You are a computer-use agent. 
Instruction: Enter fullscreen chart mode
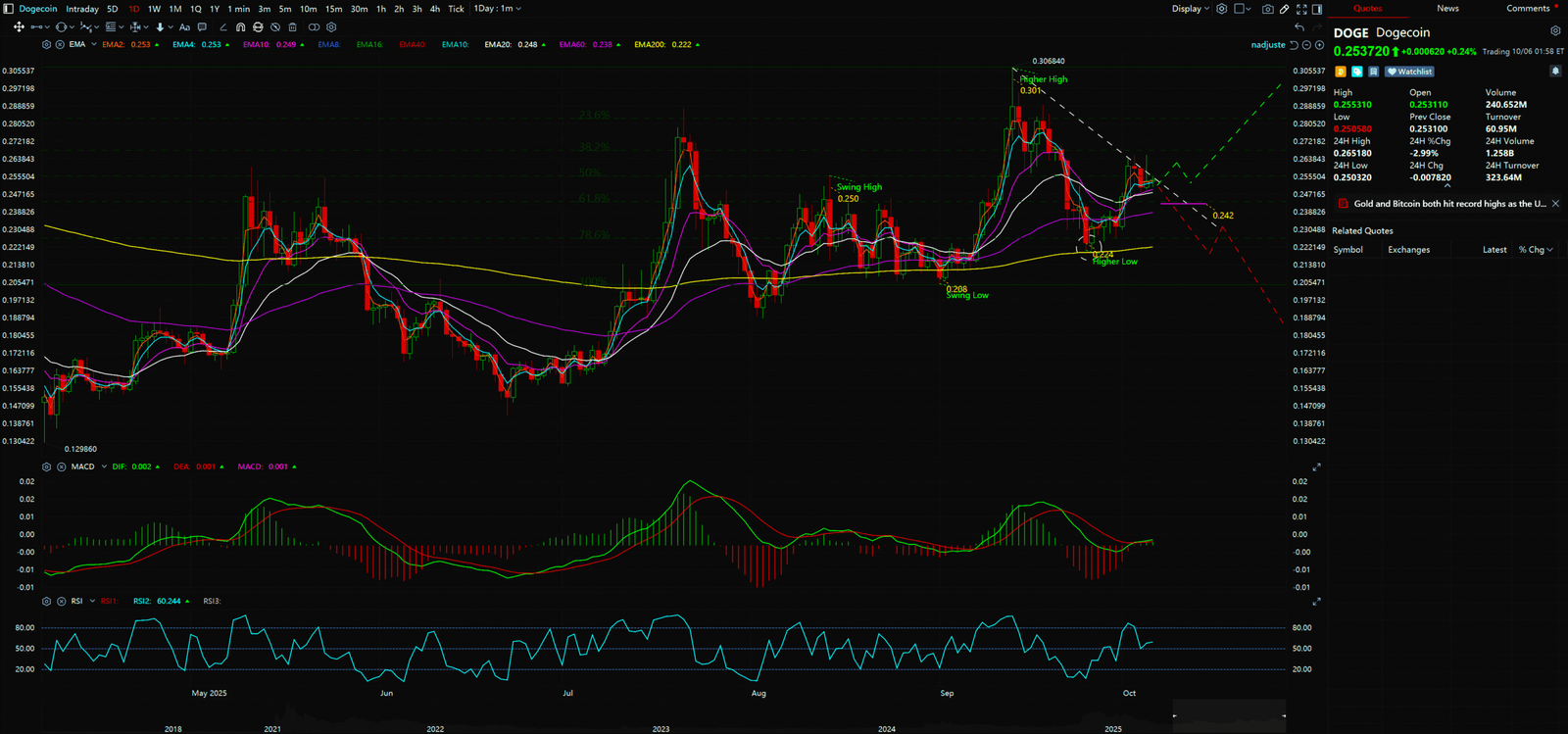(1301, 9)
